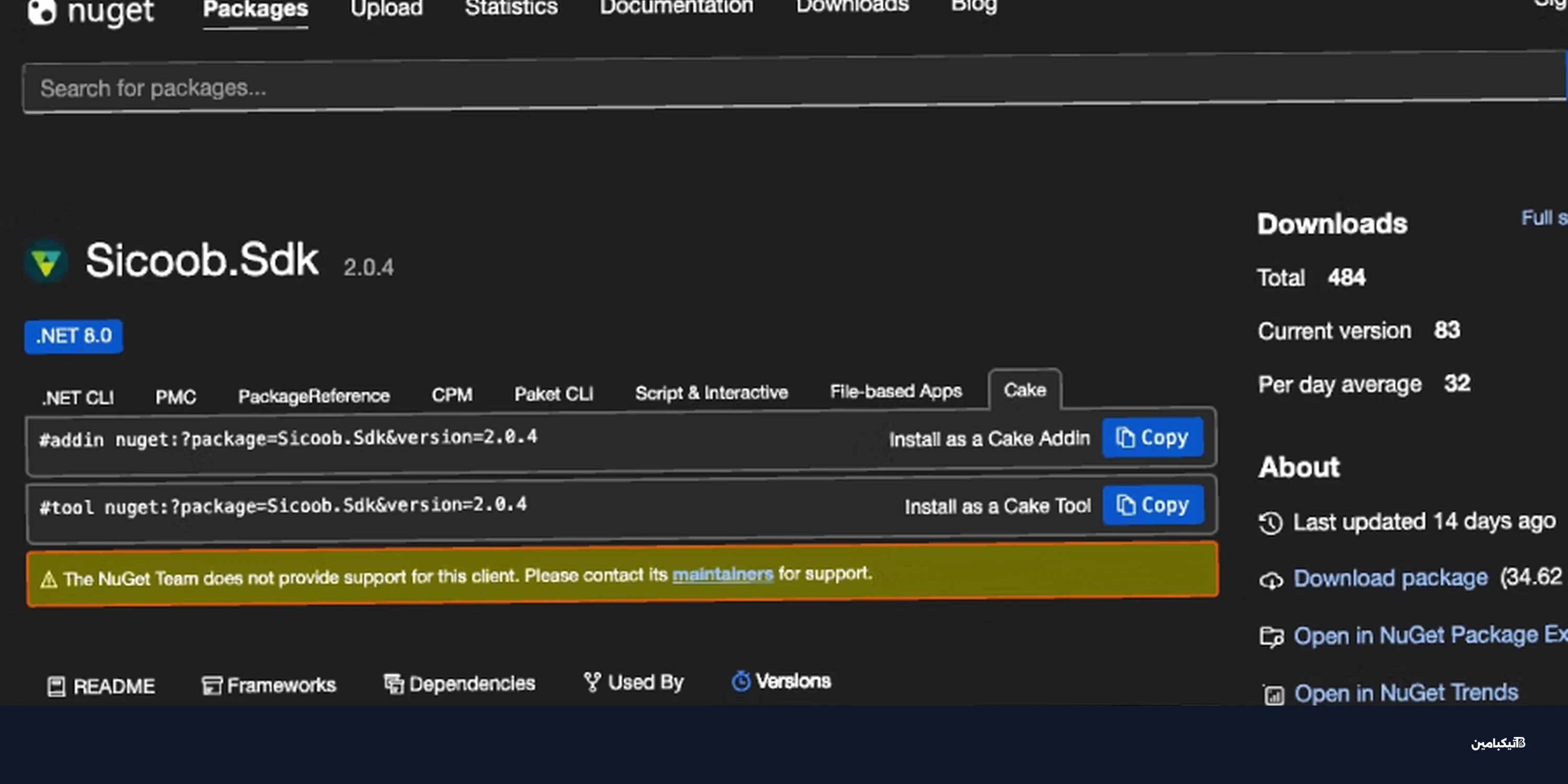Screen dimensions: 1568x784
Task: Copy the Cake Addin install command
Action: (1152, 437)
